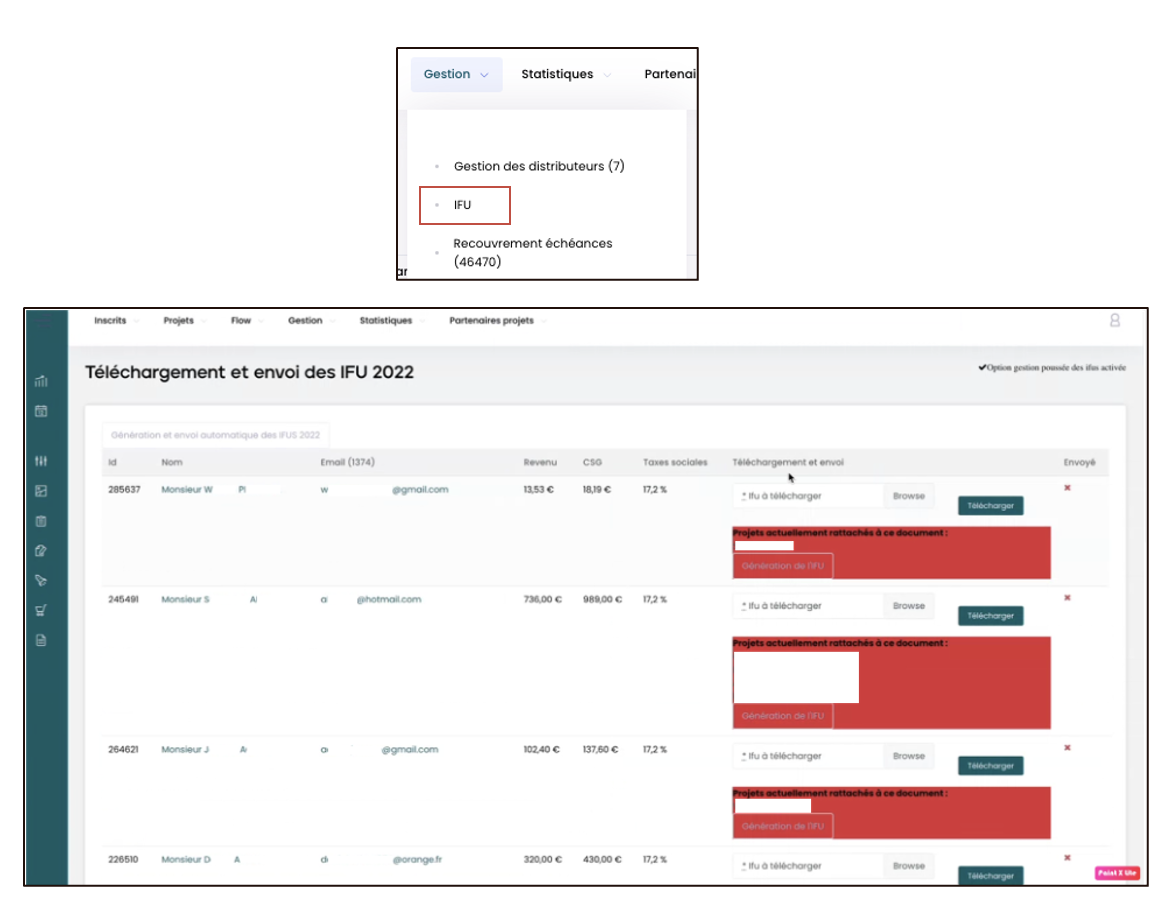Click the red X sent status for ID 245491
1168x908 pixels.
(x=1067, y=598)
